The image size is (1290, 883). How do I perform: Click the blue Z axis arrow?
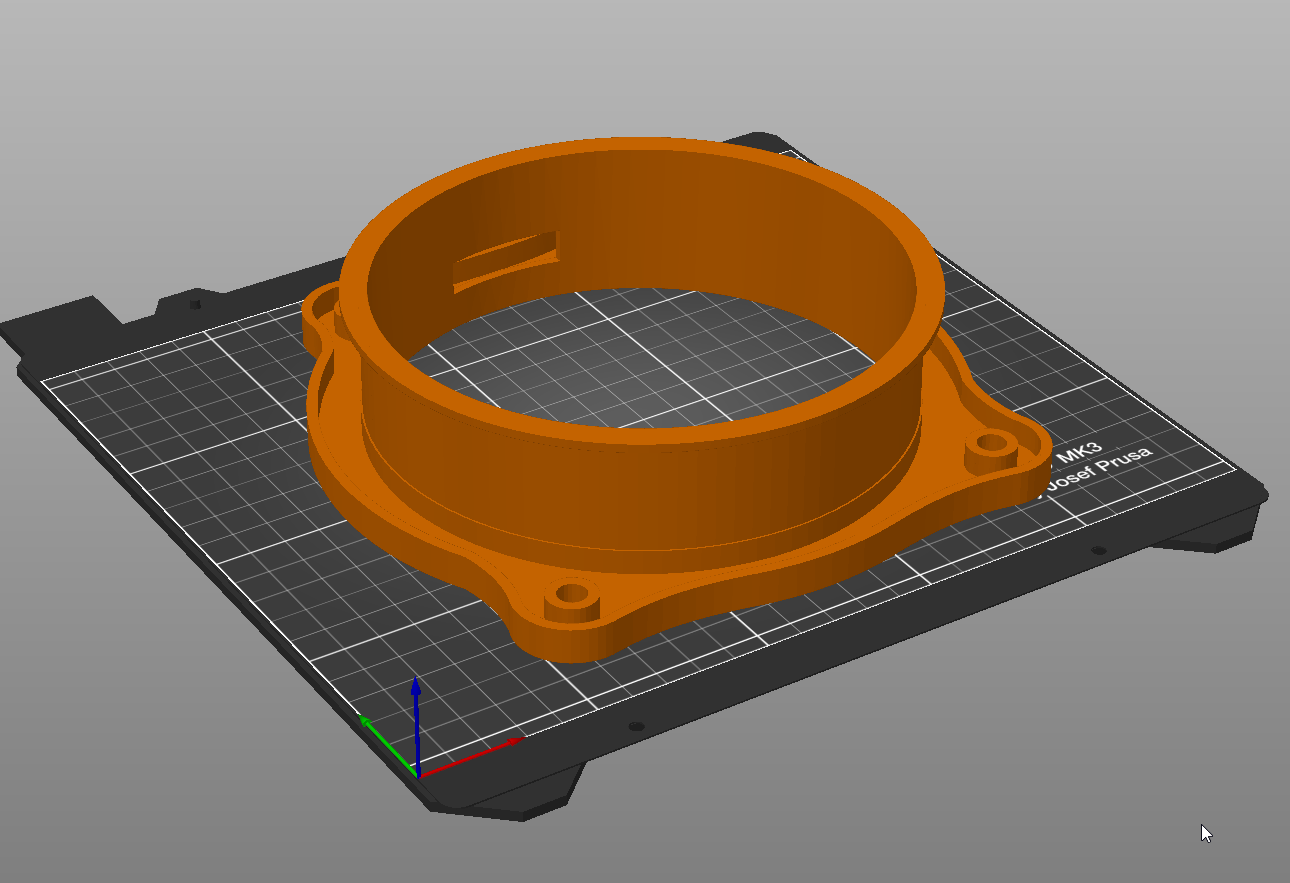(416, 700)
